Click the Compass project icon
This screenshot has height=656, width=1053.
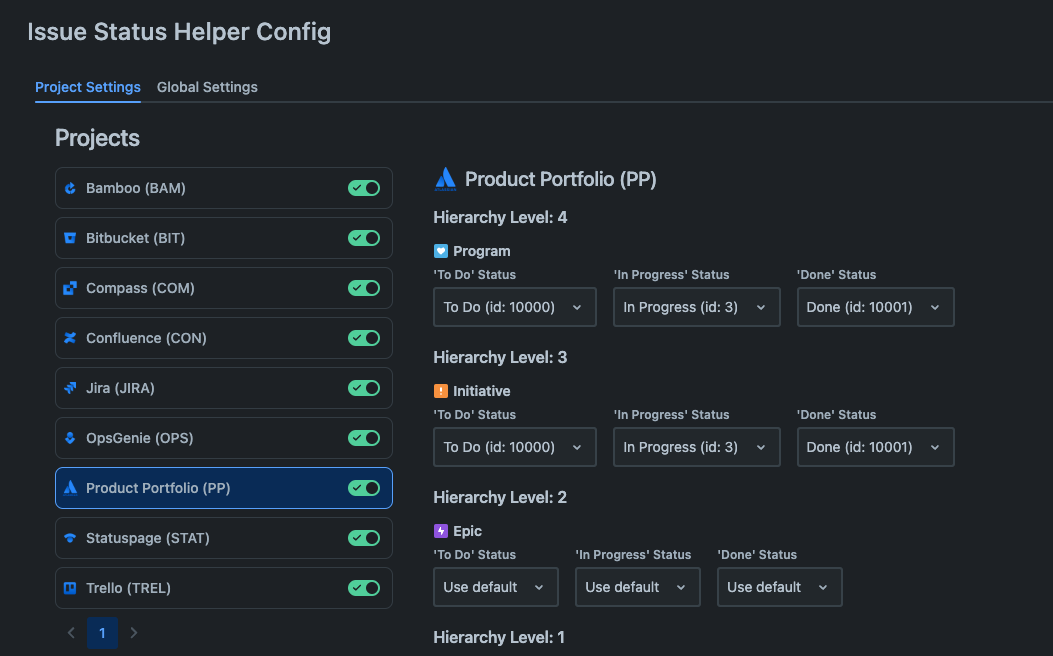[70, 288]
